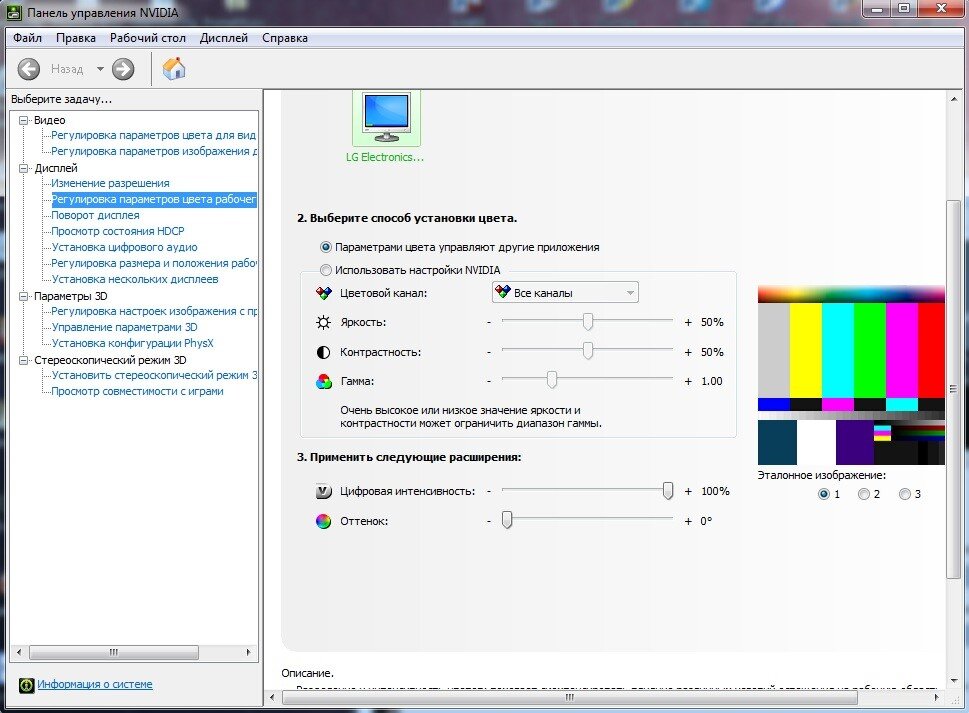Open 'Регулировка параметров цвета для видео' task

[x=153, y=135]
